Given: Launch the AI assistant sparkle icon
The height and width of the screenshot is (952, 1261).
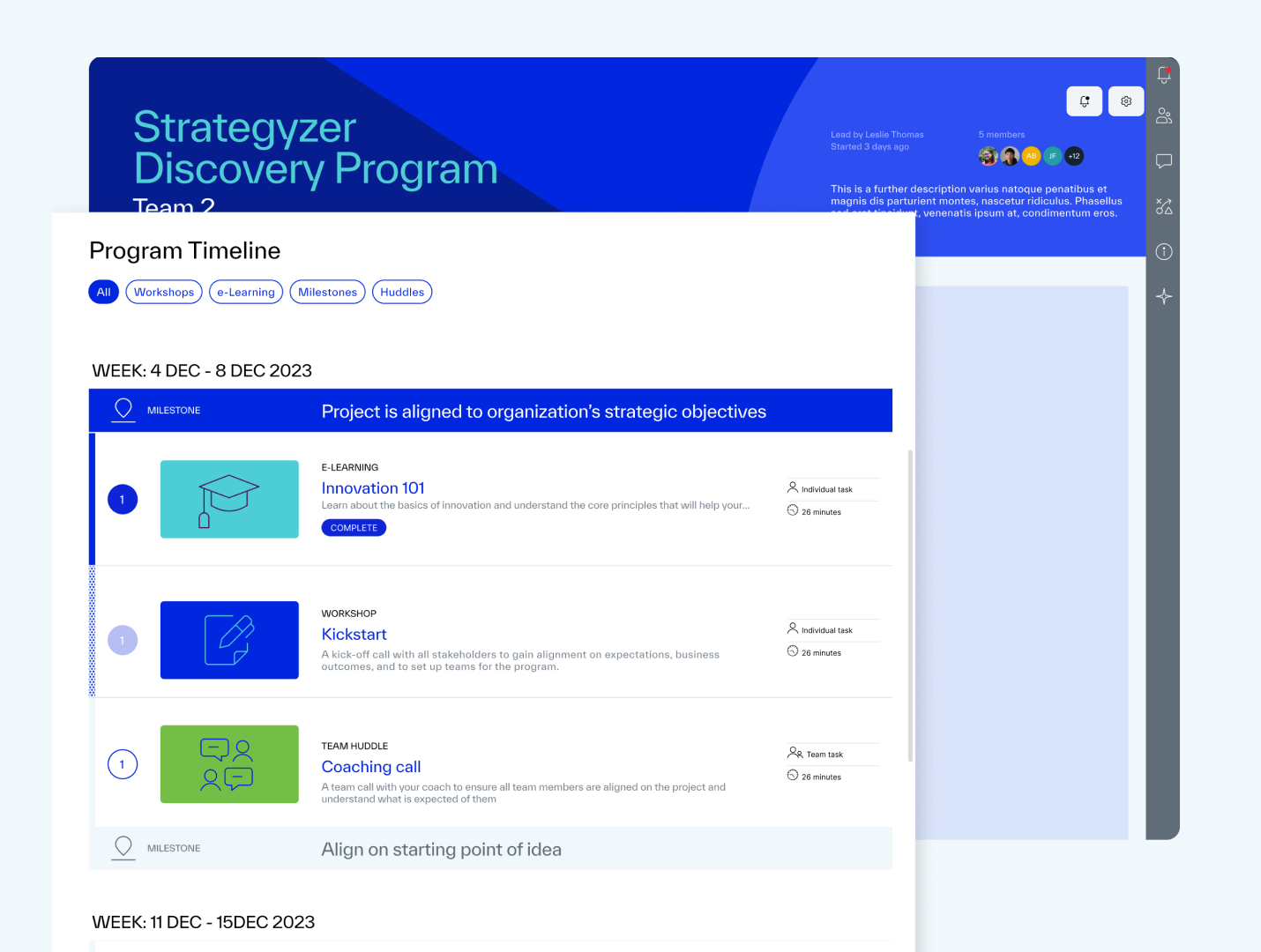Looking at the screenshot, I should pos(1163,296).
